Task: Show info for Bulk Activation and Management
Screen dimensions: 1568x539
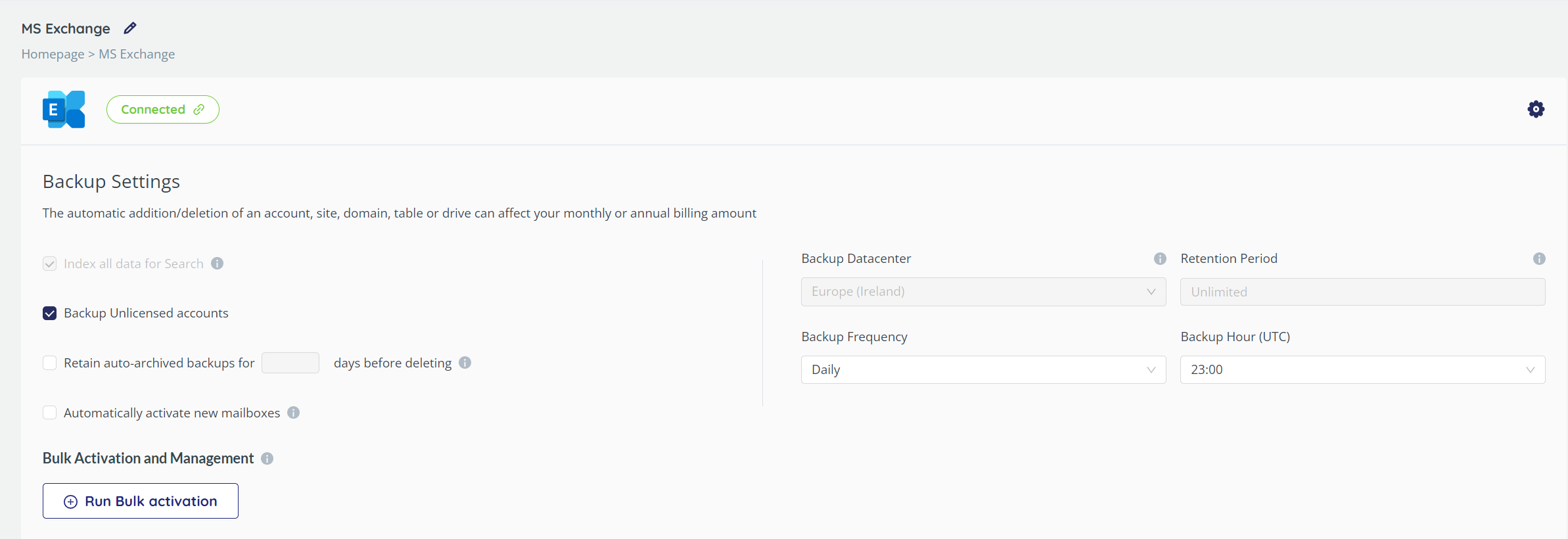Action: (267, 459)
